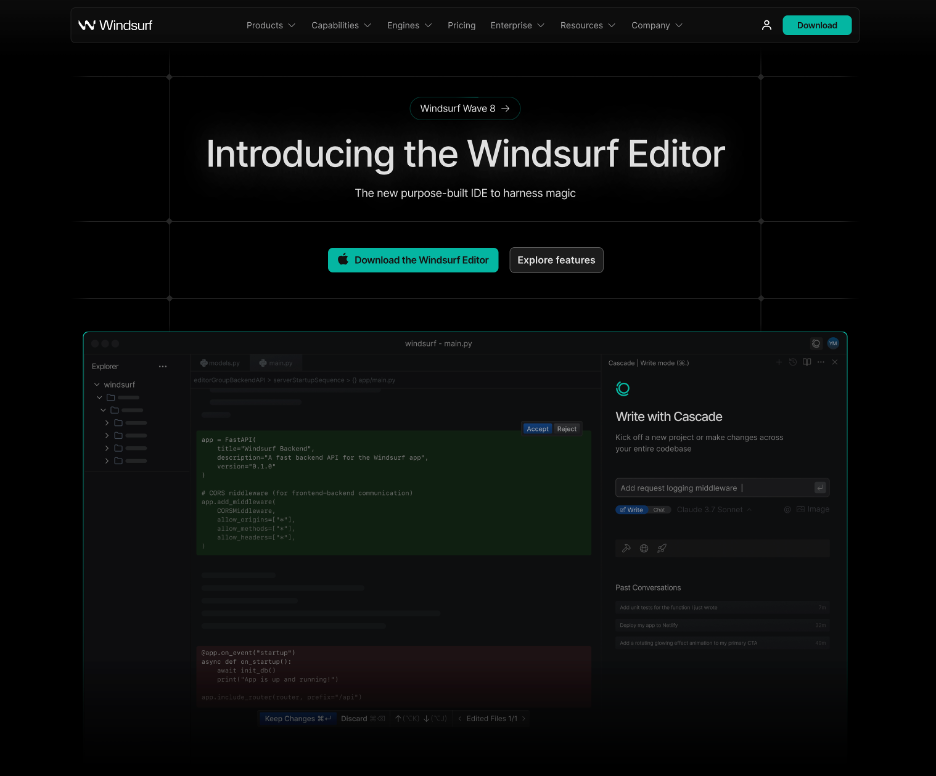Open the user account icon
This screenshot has width=936, height=776.
point(766,25)
